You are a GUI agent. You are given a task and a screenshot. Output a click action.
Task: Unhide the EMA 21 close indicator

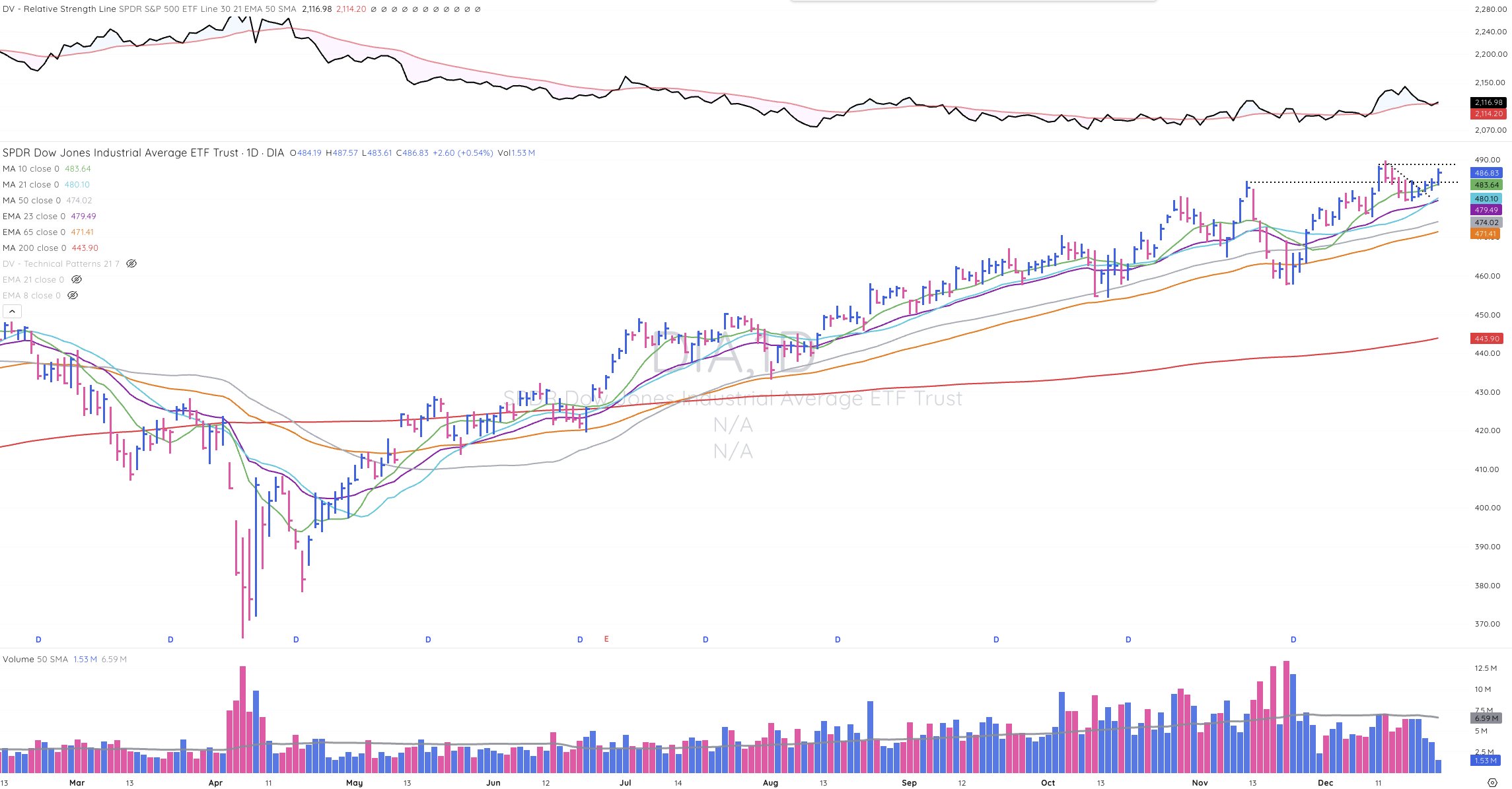(77, 279)
